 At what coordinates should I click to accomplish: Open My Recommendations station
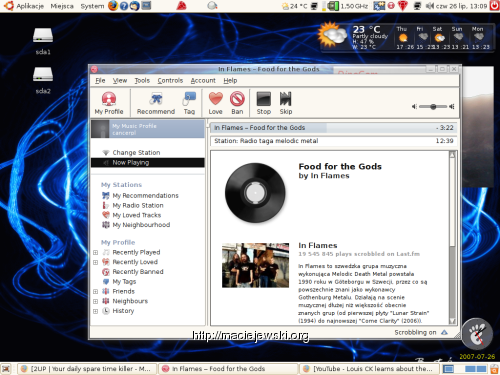tap(145, 195)
